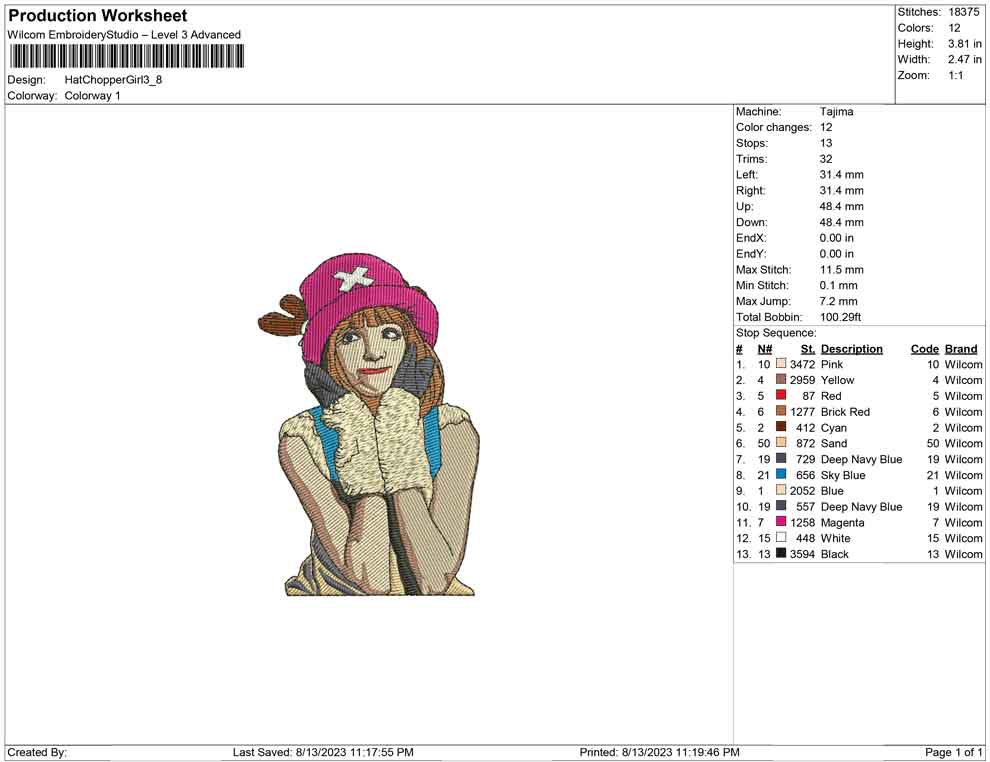Viewport: 990px width, 762px height.
Task: Click the stitch count '3472' for Pink
Action: pos(802,364)
